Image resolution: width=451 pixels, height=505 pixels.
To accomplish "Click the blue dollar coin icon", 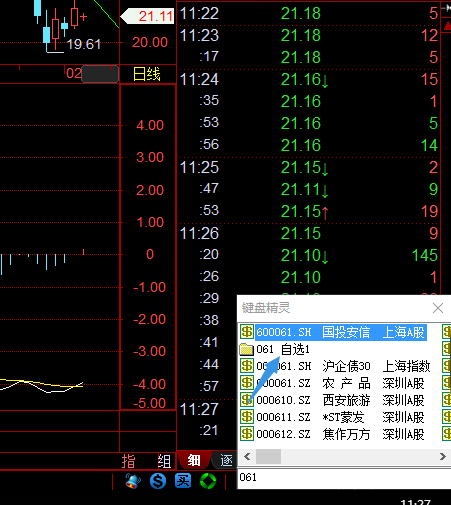I will point(158,481).
